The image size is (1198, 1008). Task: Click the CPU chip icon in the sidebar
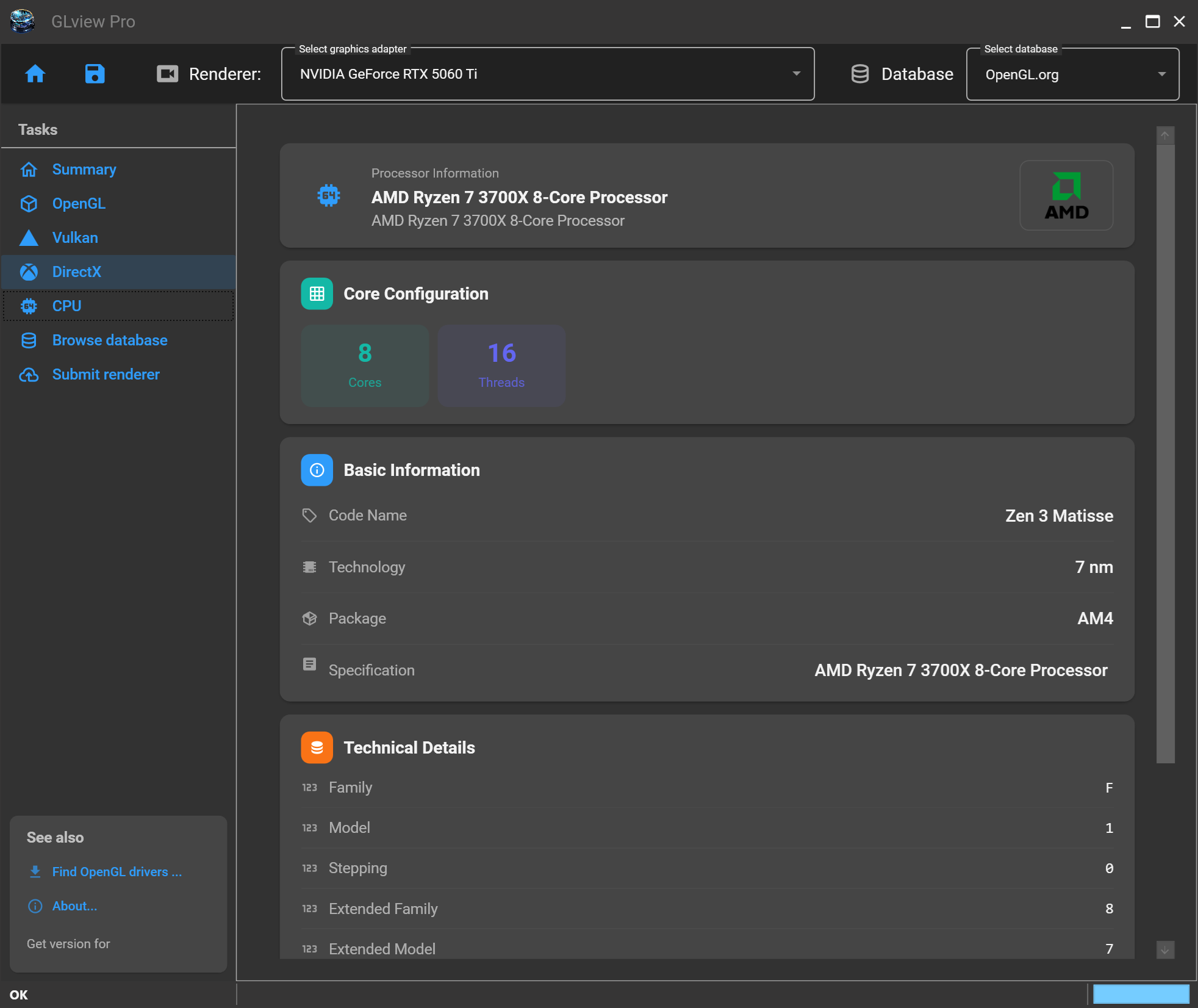tap(29, 306)
